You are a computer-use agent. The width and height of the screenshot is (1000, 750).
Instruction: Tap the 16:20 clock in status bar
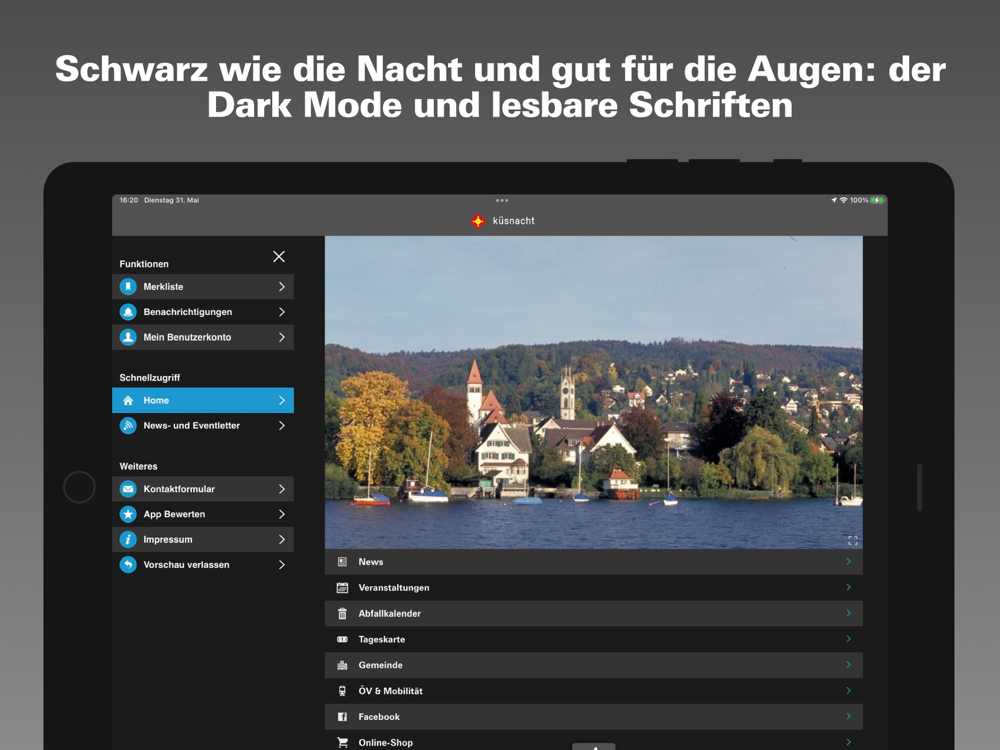(x=129, y=200)
